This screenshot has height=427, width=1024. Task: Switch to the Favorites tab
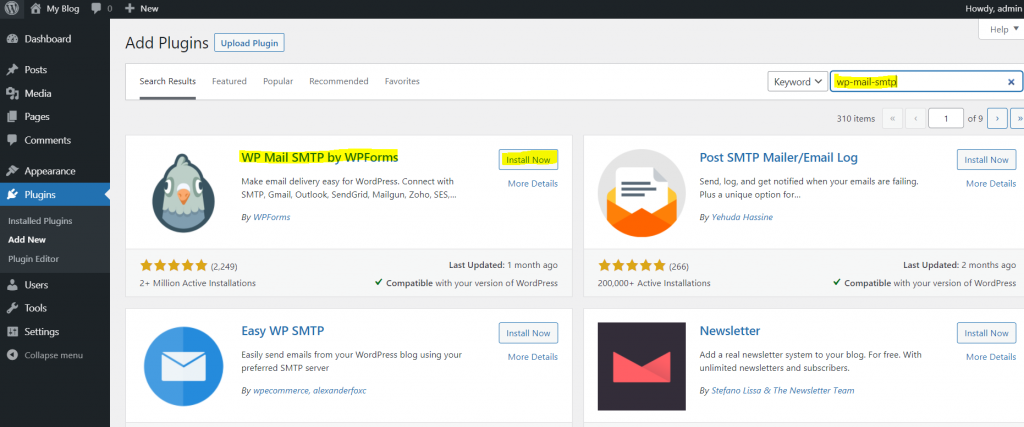click(402, 82)
